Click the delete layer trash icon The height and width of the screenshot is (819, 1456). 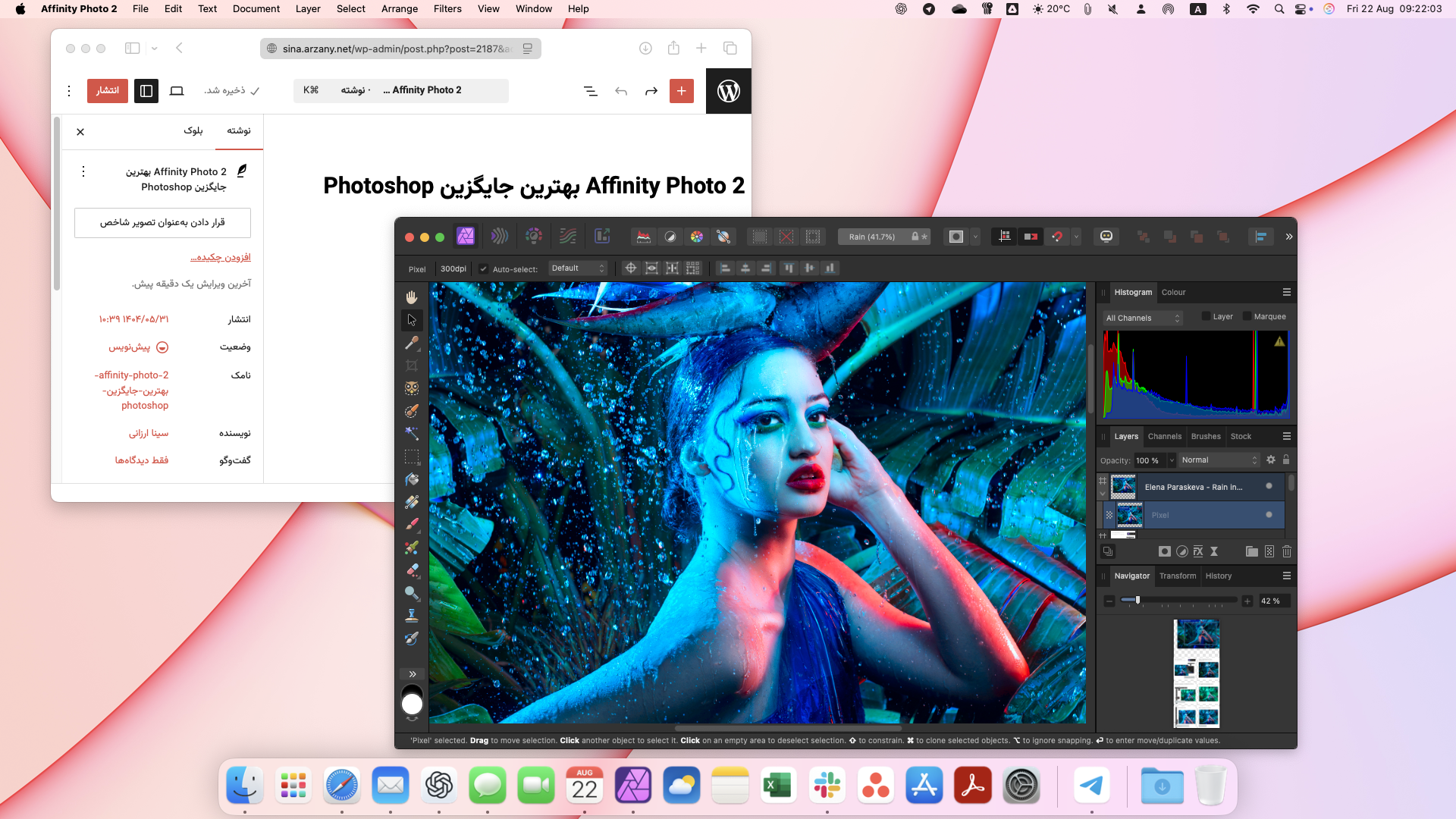[x=1287, y=551]
